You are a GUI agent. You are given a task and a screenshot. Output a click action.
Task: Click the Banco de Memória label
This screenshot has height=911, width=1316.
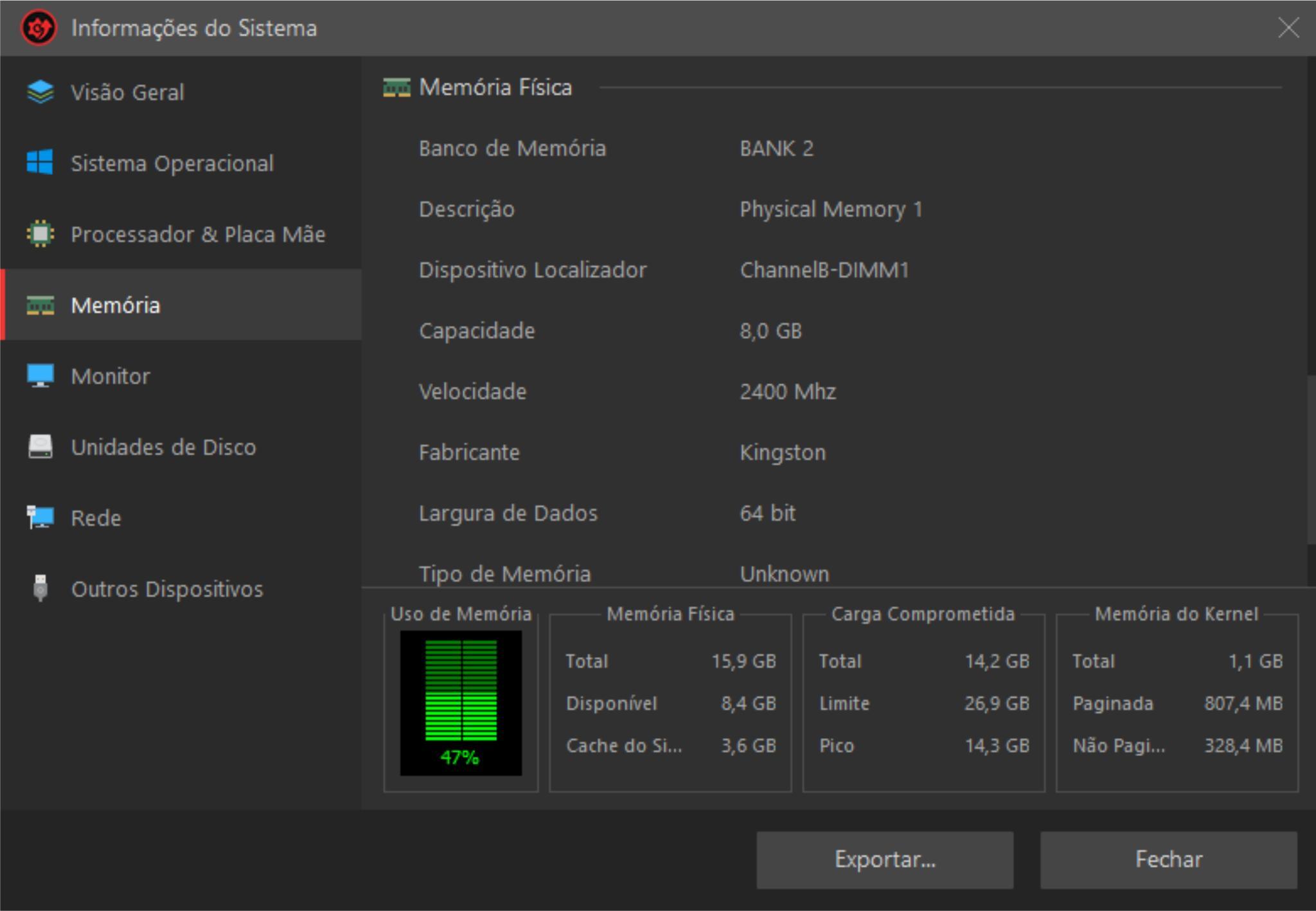coord(513,149)
